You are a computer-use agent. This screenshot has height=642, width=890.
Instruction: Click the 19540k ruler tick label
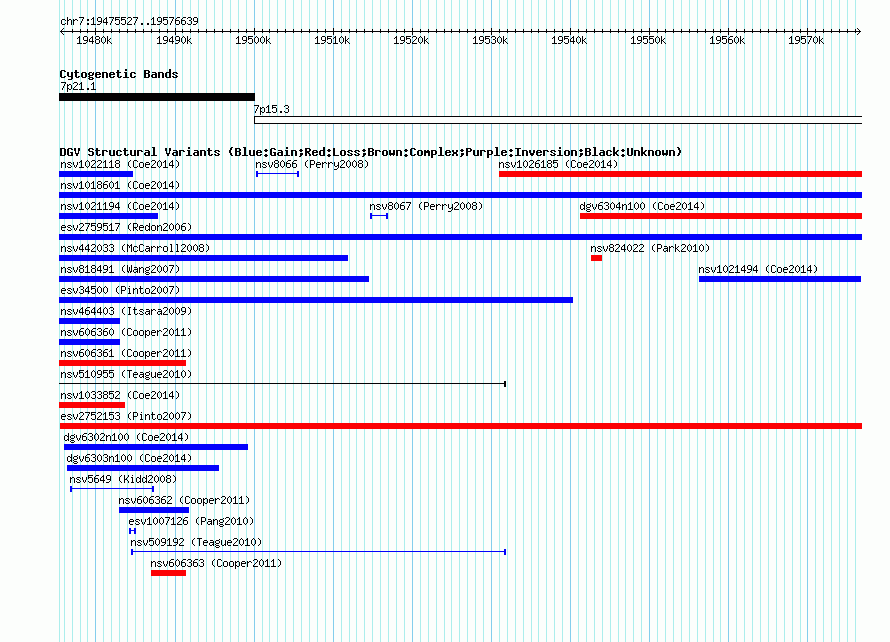click(569, 40)
